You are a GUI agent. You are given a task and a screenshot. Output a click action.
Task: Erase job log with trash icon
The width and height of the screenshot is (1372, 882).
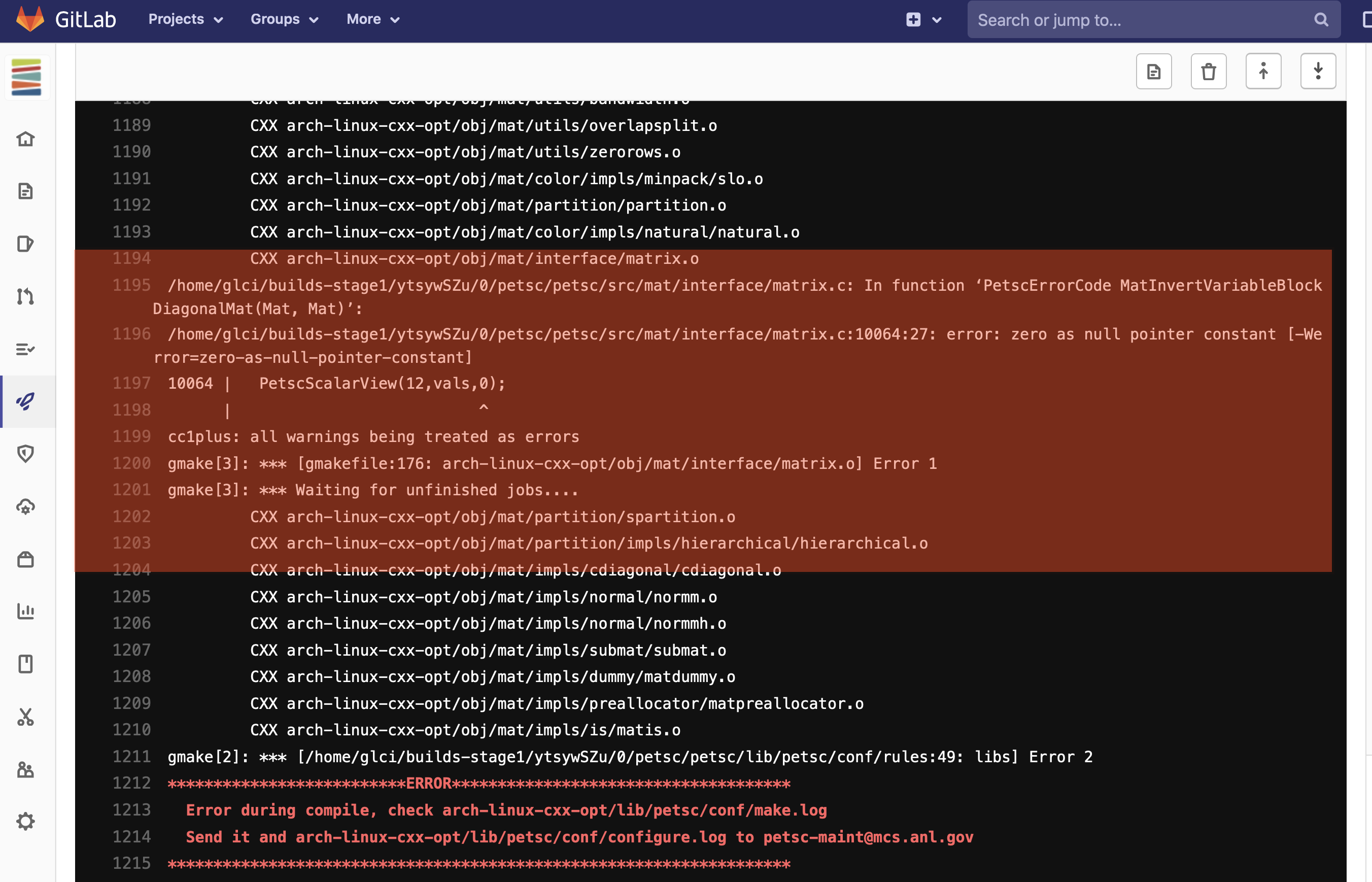1208,72
